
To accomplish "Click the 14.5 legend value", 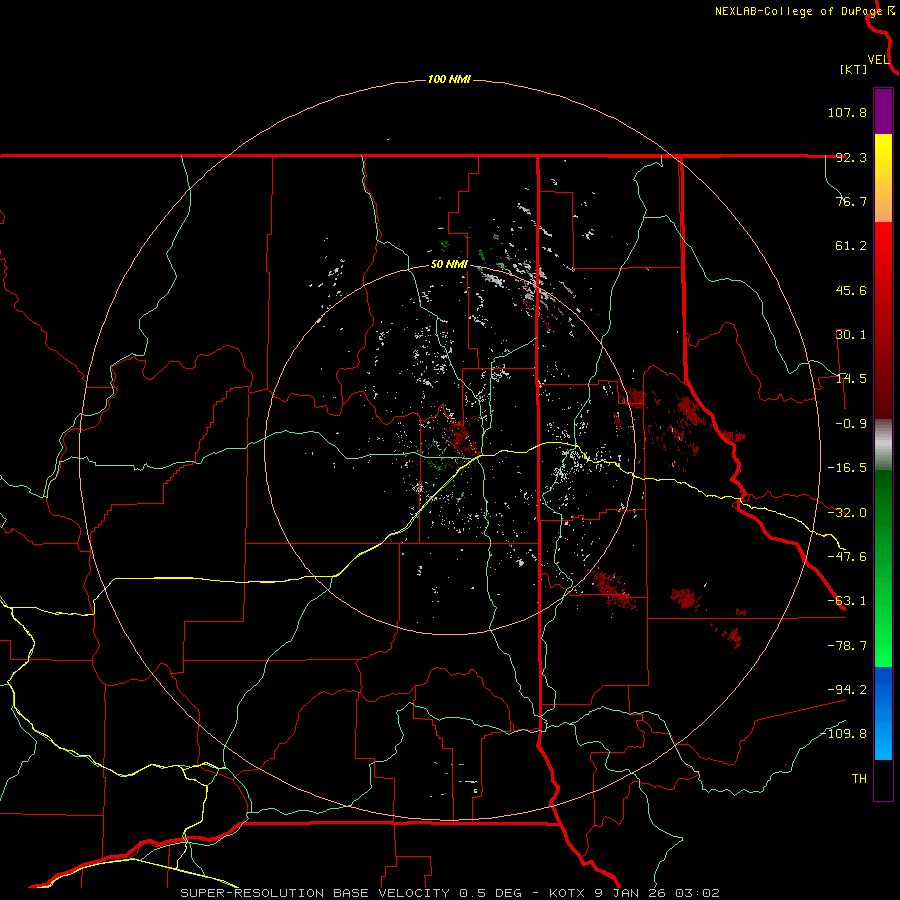I will point(851,379).
